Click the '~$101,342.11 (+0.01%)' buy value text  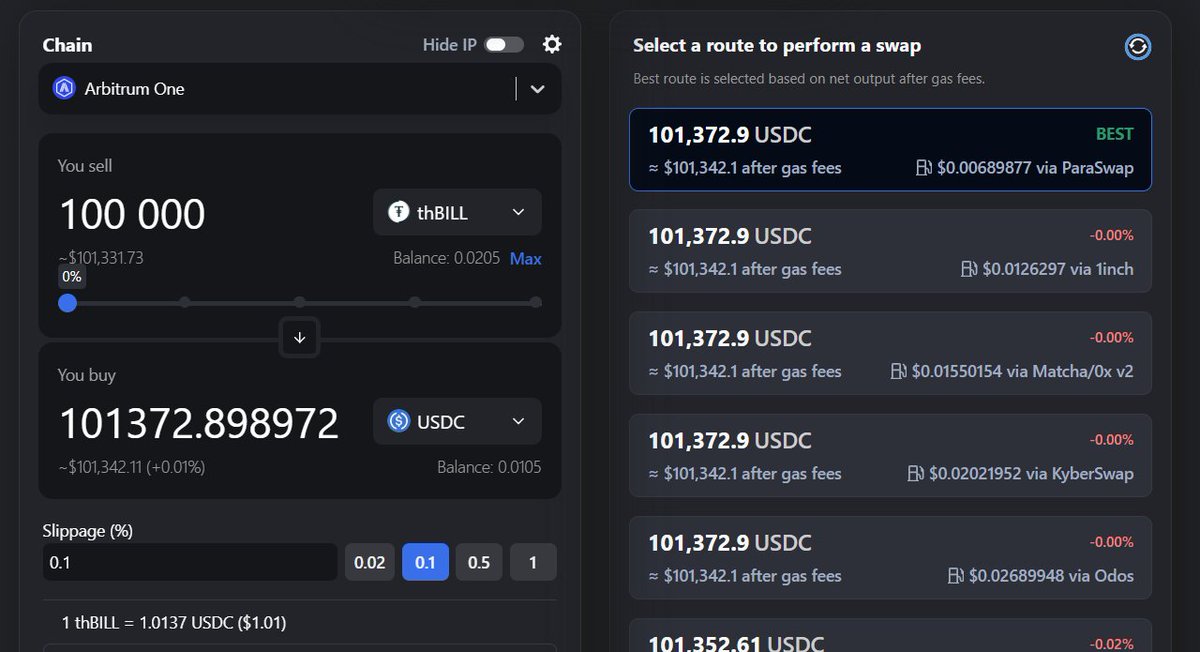(x=132, y=467)
